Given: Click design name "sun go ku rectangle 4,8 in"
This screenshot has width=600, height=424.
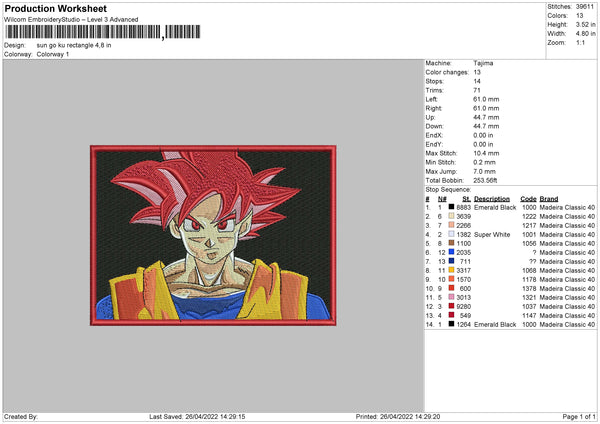Looking at the screenshot, I should coord(74,45).
